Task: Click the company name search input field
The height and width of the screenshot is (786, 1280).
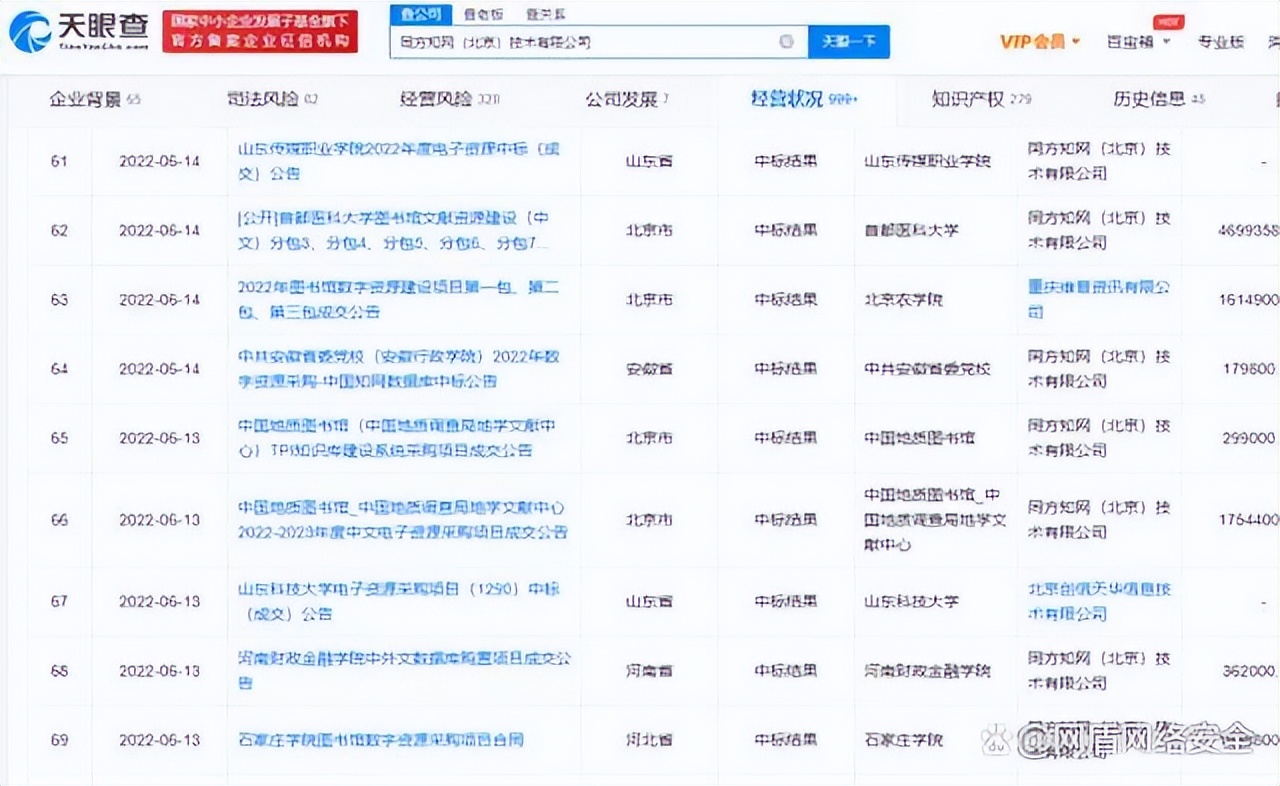Action: coord(580,42)
